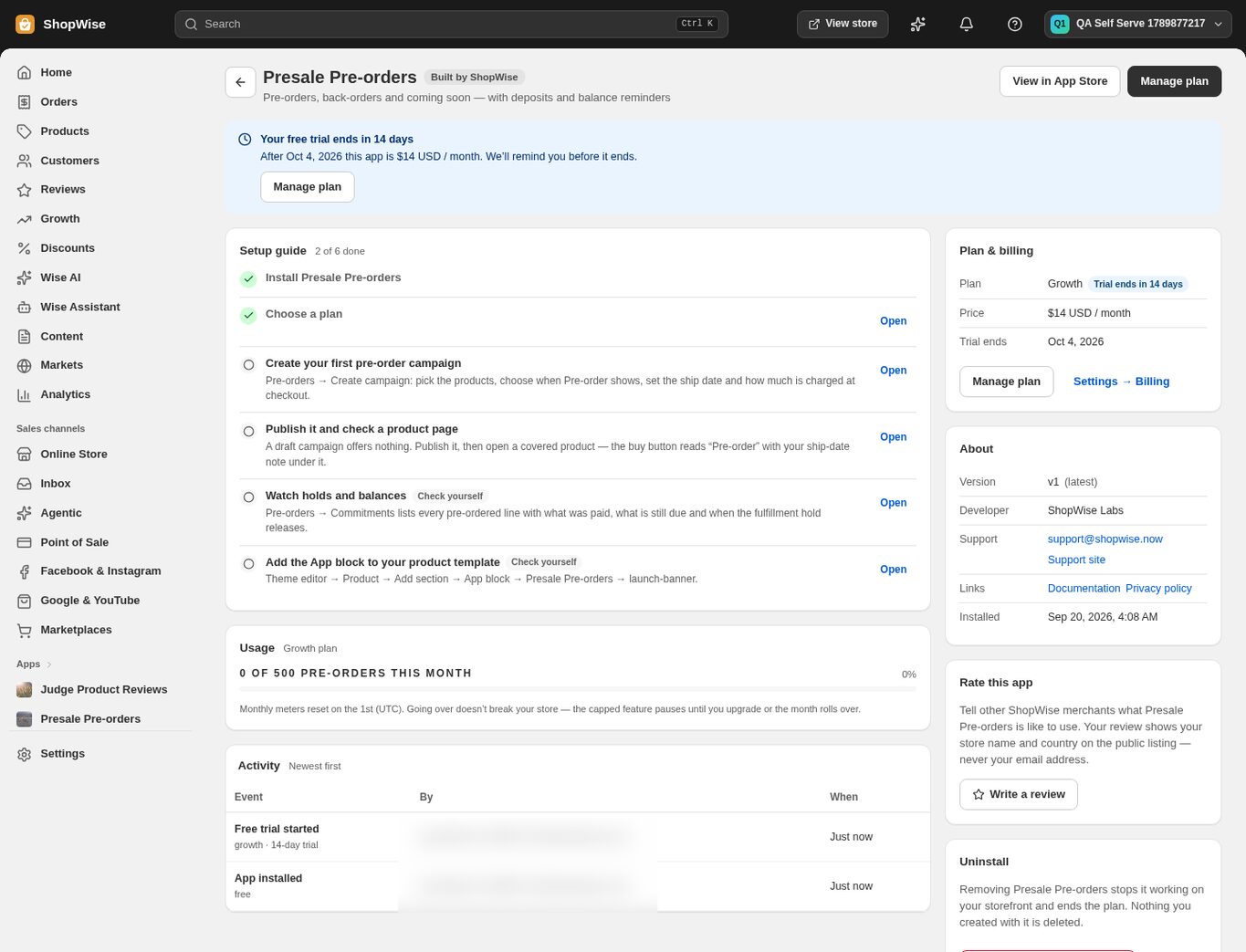Click the Content document icon
Screen dimensions: 1246x952
tap(25, 337)
